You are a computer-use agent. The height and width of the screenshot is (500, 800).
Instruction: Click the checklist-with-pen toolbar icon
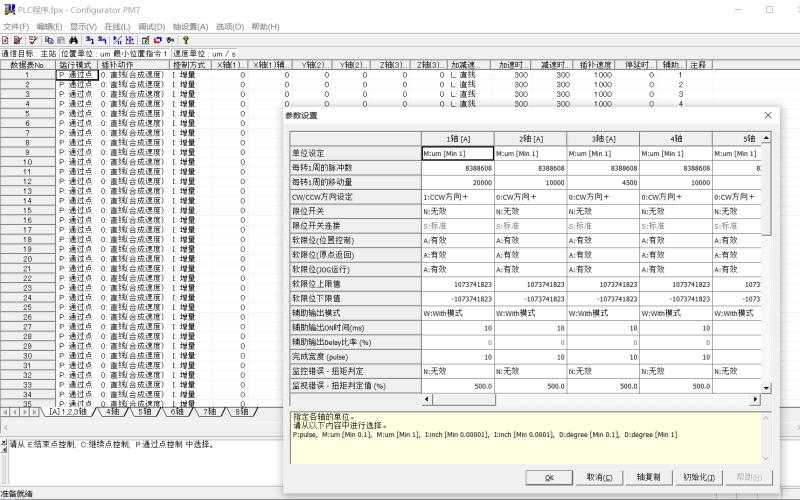point(33,40)
